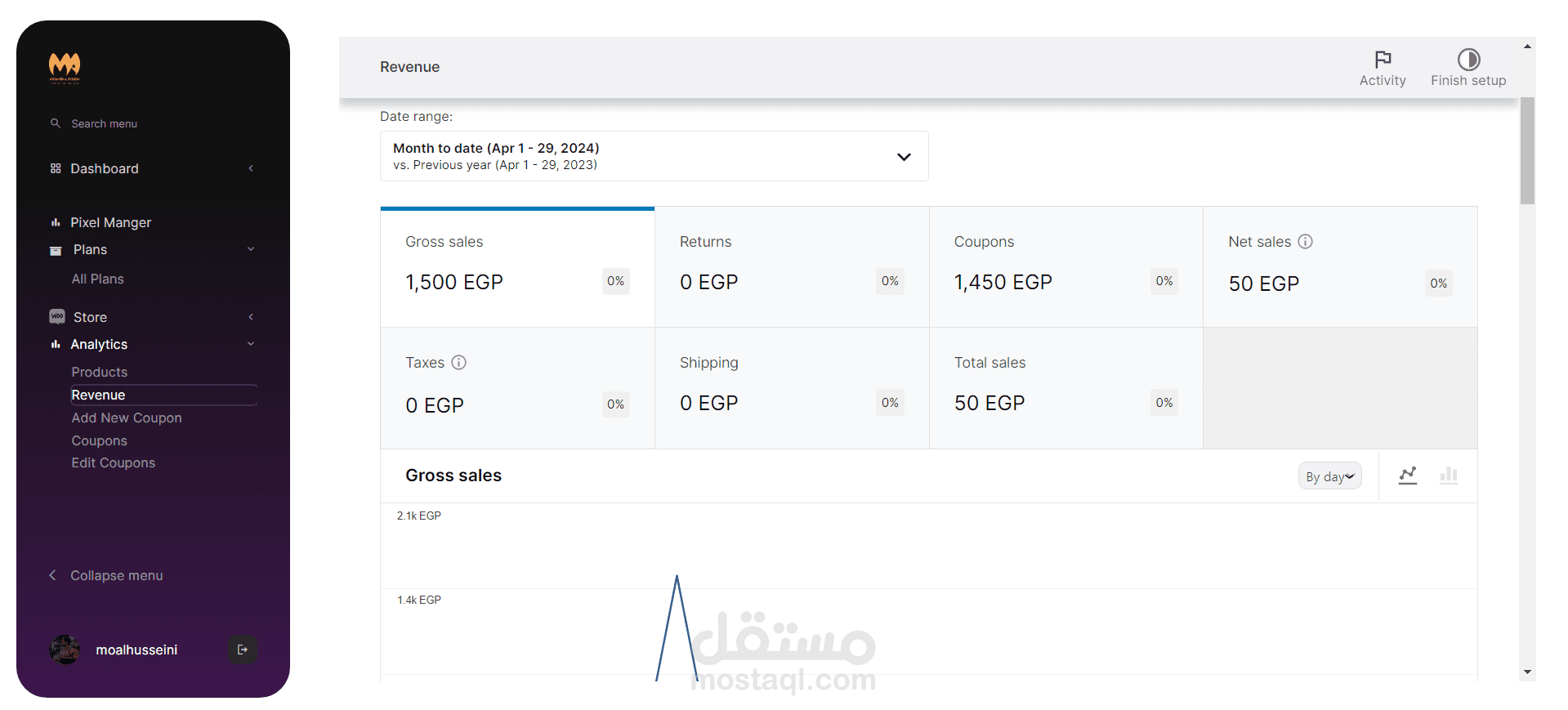Image resolution: width=1568 pixels, height=710 pixels.
Task: Open the All Plans link
Action: point(98,279)
